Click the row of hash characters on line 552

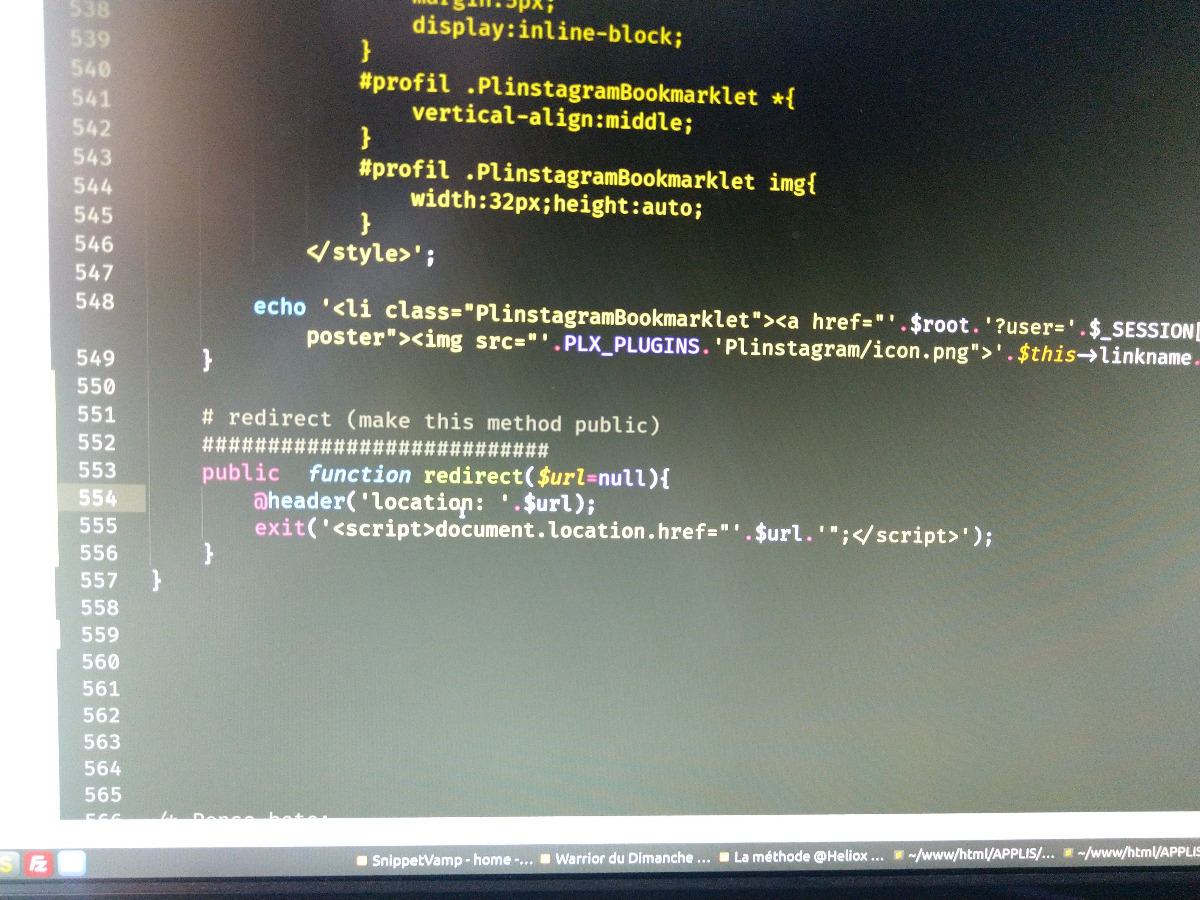375,448
